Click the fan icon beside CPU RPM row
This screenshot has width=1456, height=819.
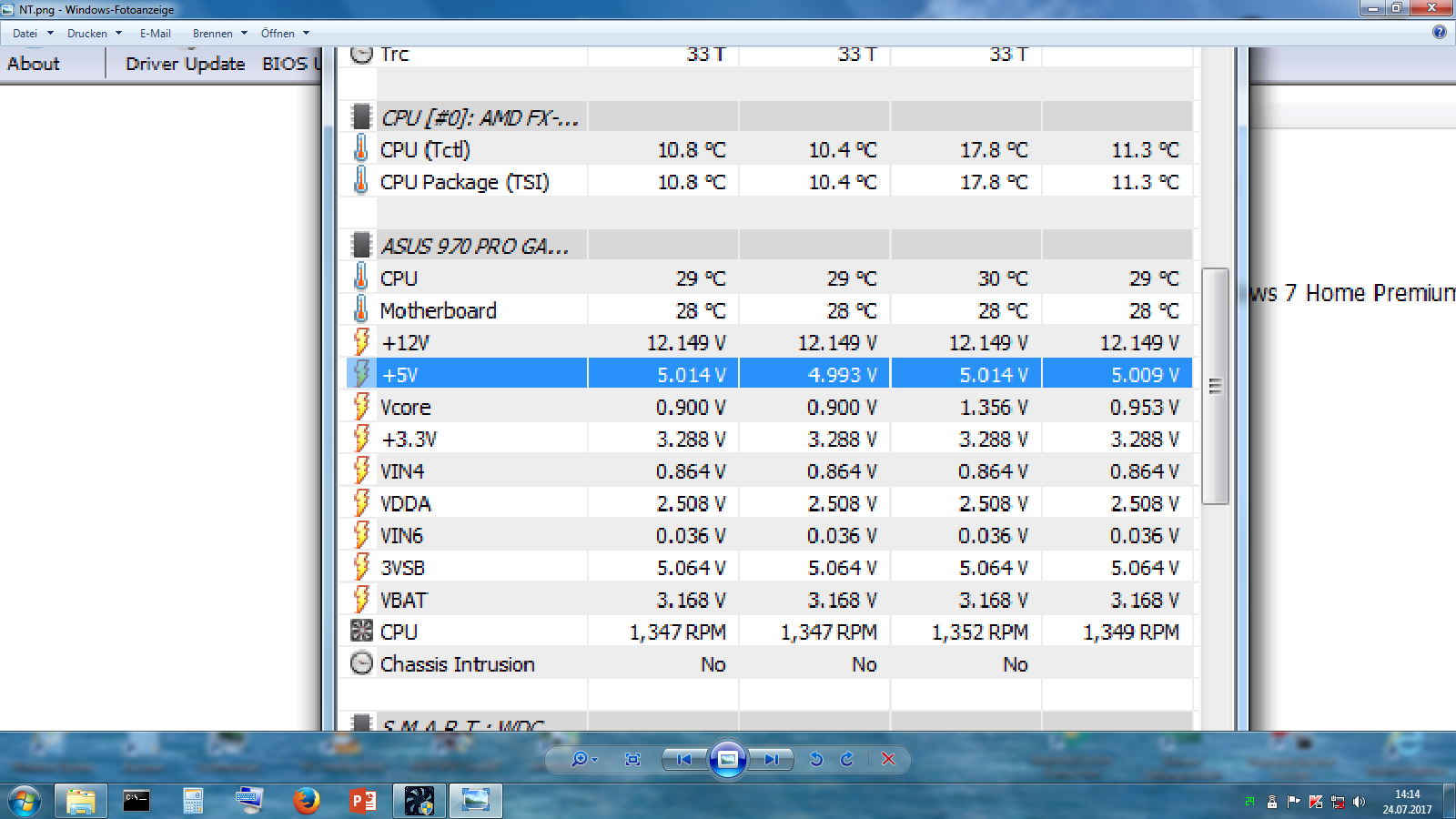tap(361, 631)
